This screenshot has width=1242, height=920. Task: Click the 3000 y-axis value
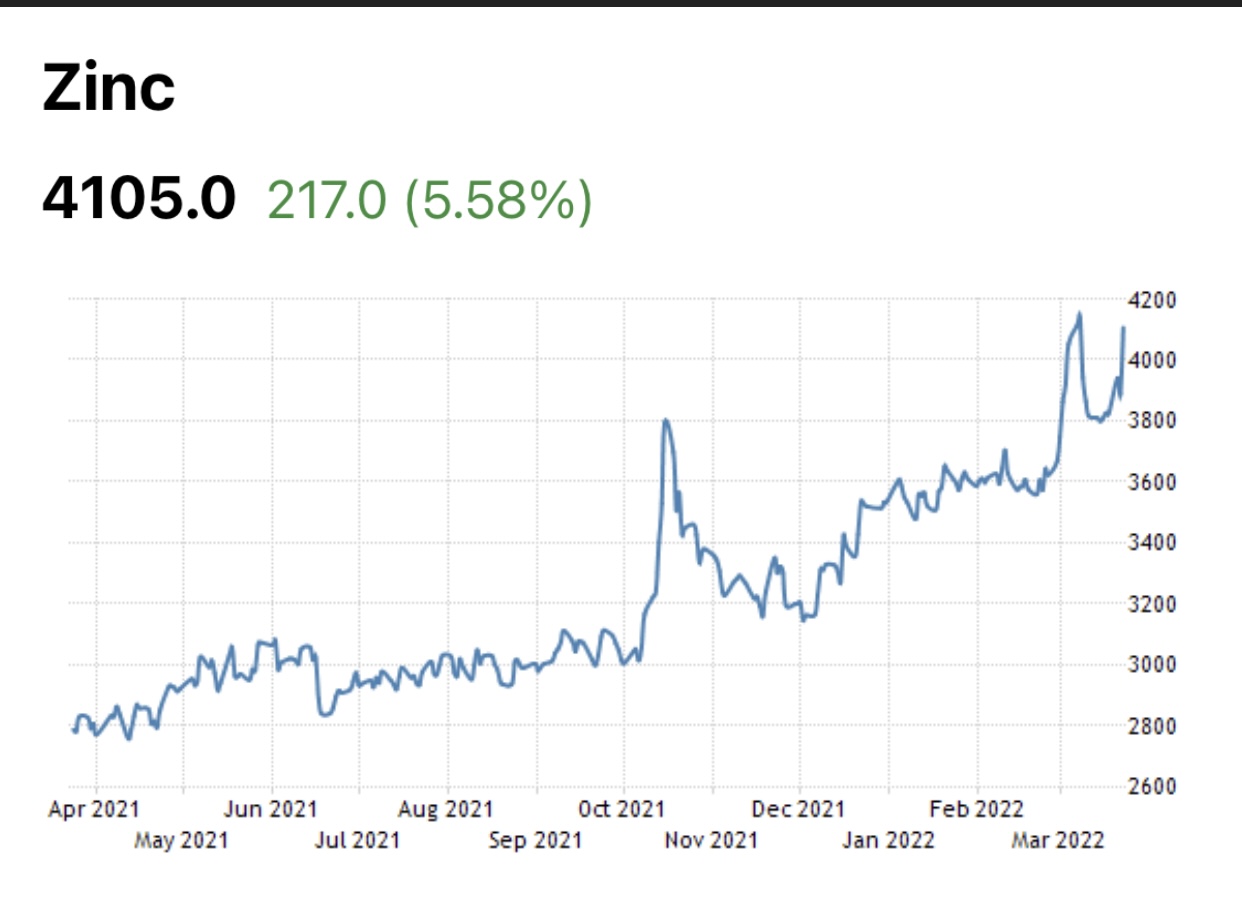pos(1152,665)
